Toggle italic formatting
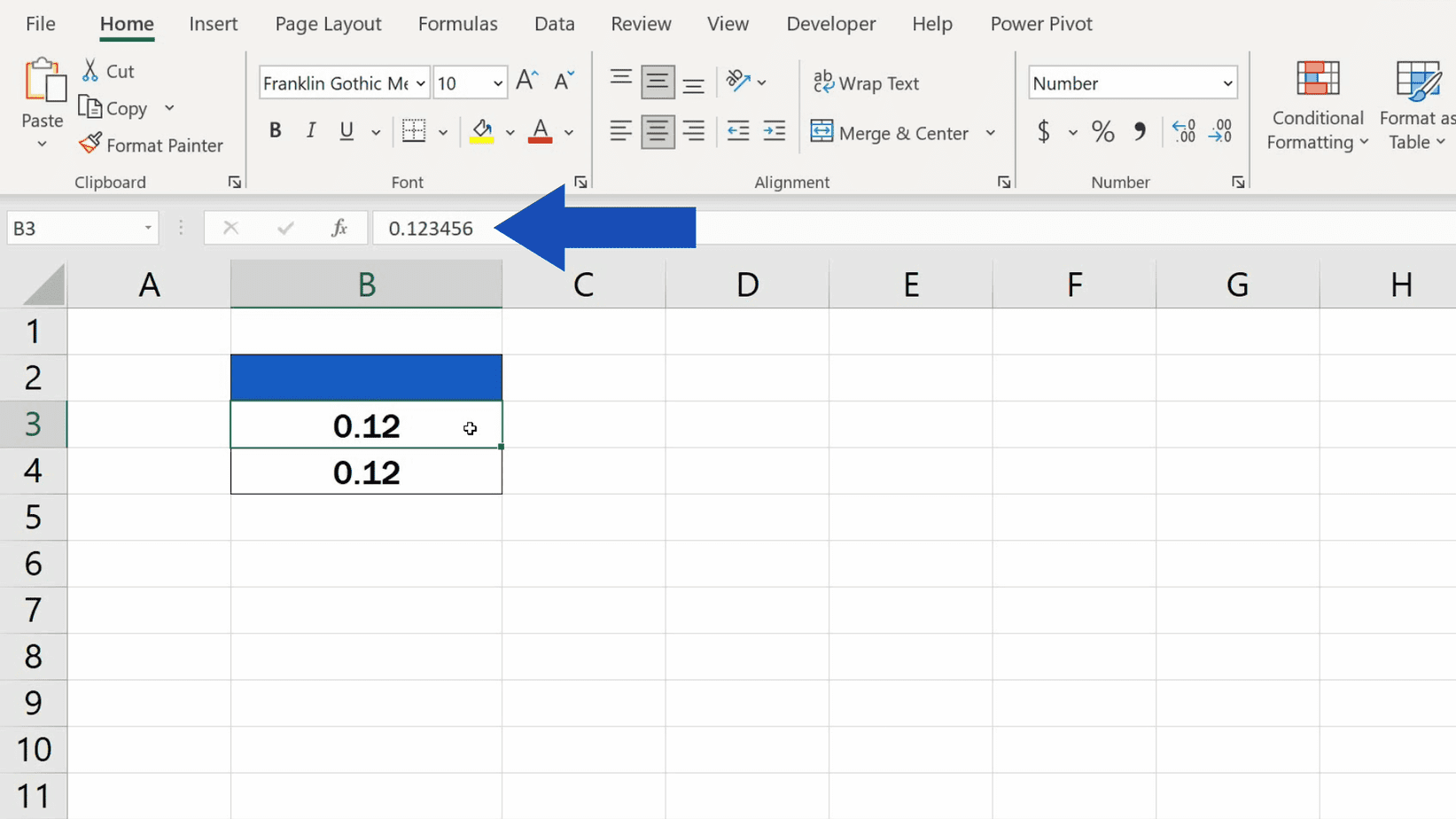The width and height of the screenshot is (1456, 819). click(x=310, y=130)
